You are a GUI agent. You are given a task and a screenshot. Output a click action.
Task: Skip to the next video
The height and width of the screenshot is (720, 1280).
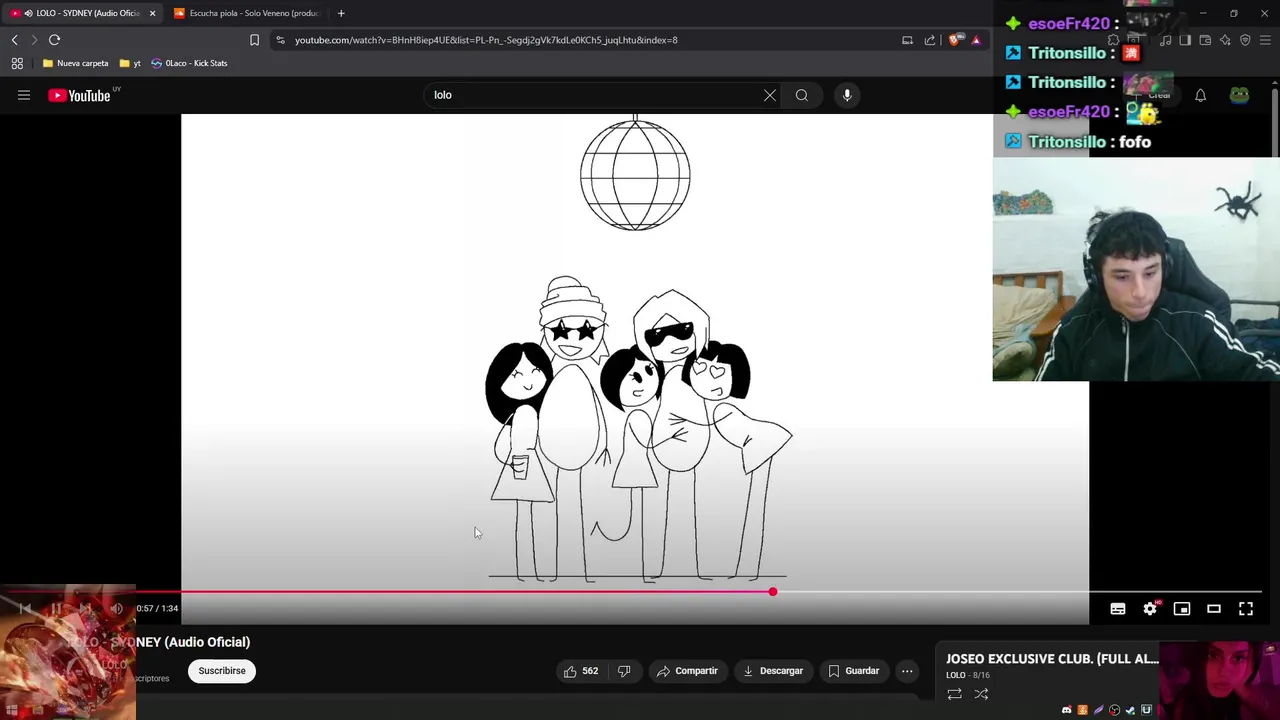[x=86, y=608]
